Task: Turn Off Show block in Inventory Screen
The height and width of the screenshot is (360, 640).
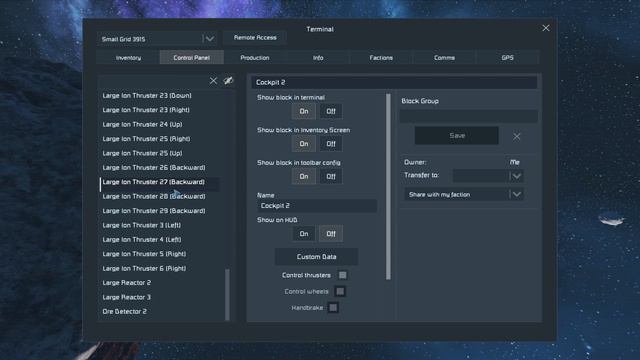Action: click(x=331, y=144)
